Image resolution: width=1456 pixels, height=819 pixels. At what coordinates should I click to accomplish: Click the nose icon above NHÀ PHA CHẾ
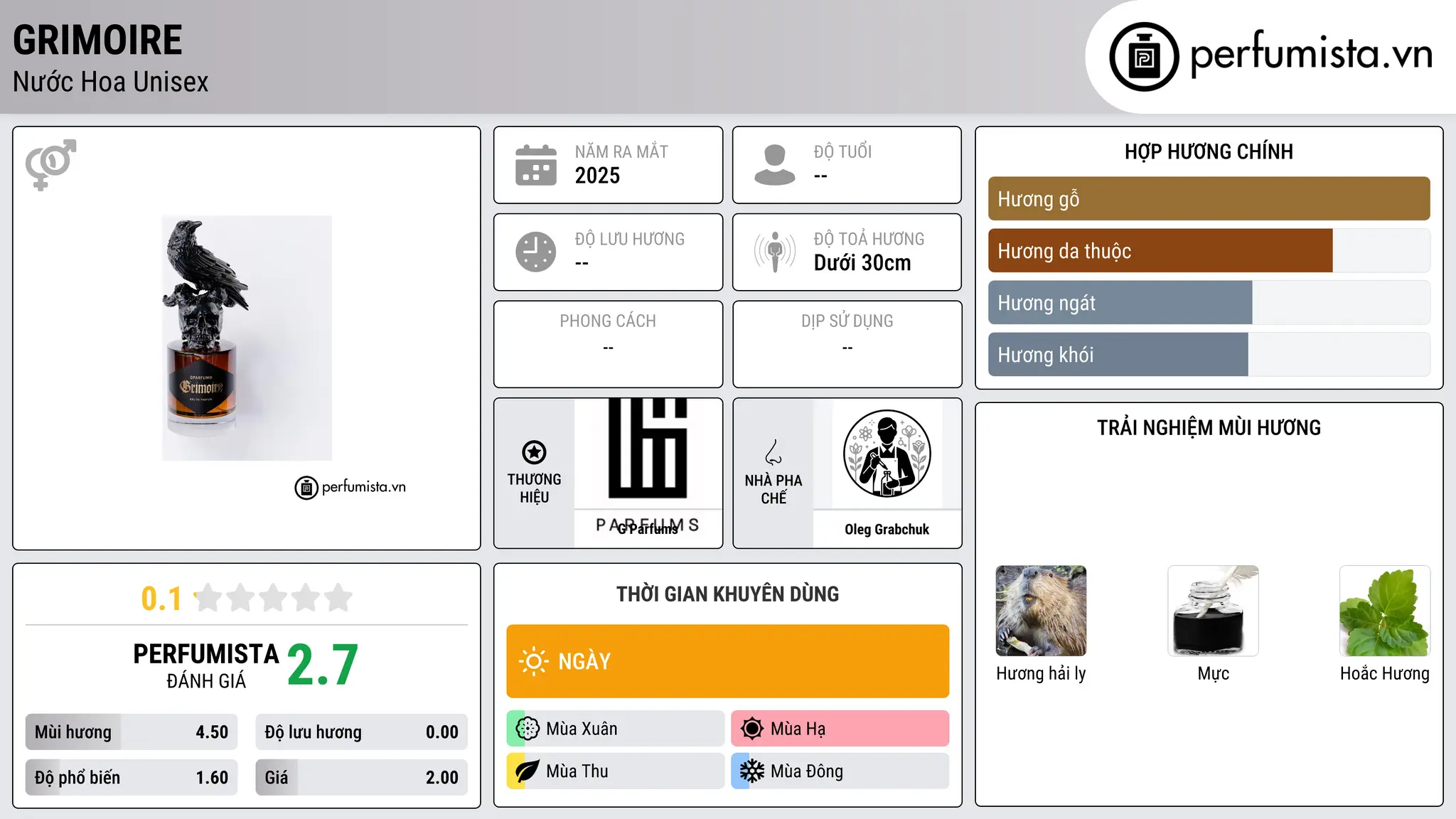tap(773, 452)
